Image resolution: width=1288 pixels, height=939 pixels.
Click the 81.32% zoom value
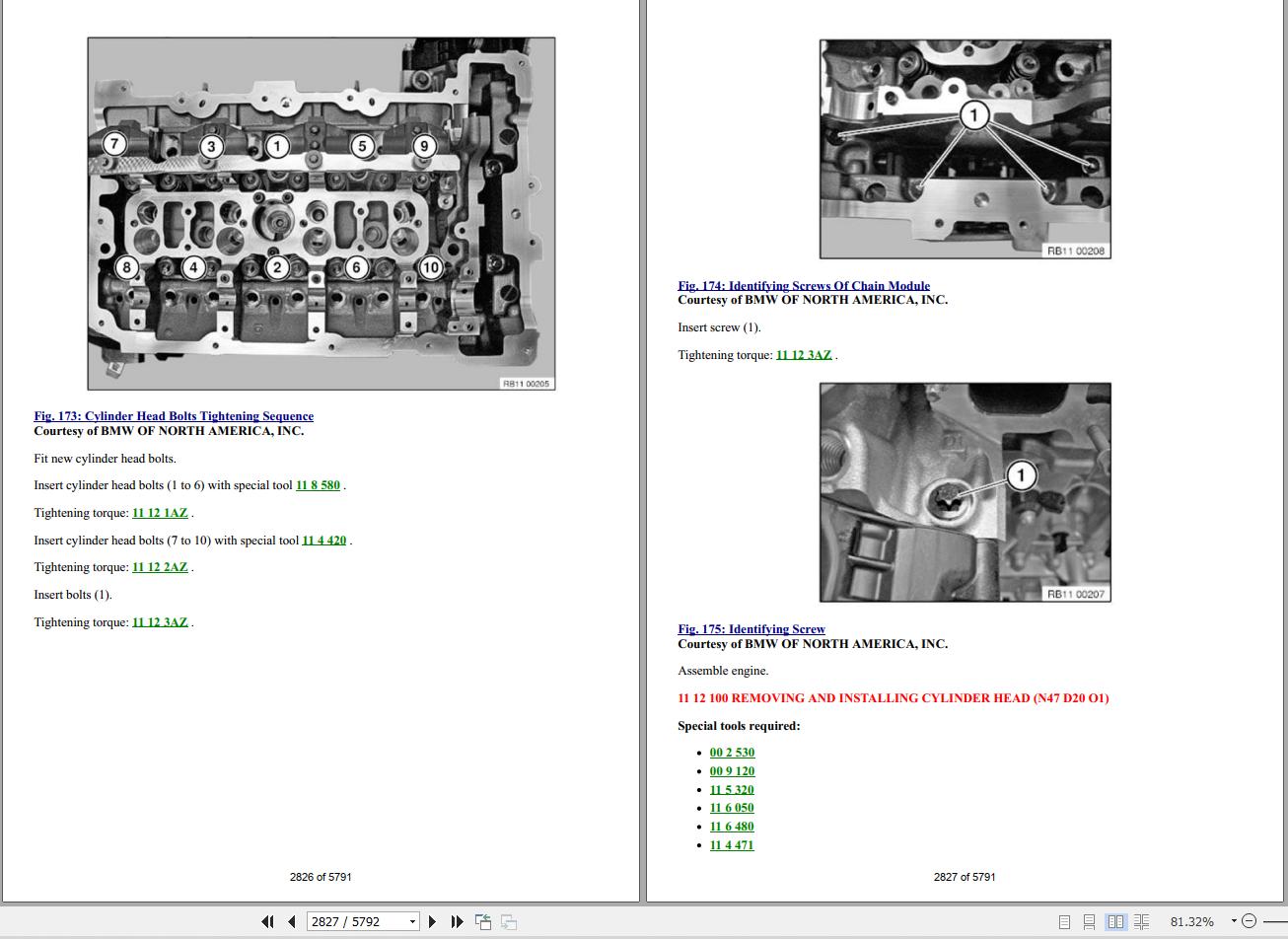1191,922
